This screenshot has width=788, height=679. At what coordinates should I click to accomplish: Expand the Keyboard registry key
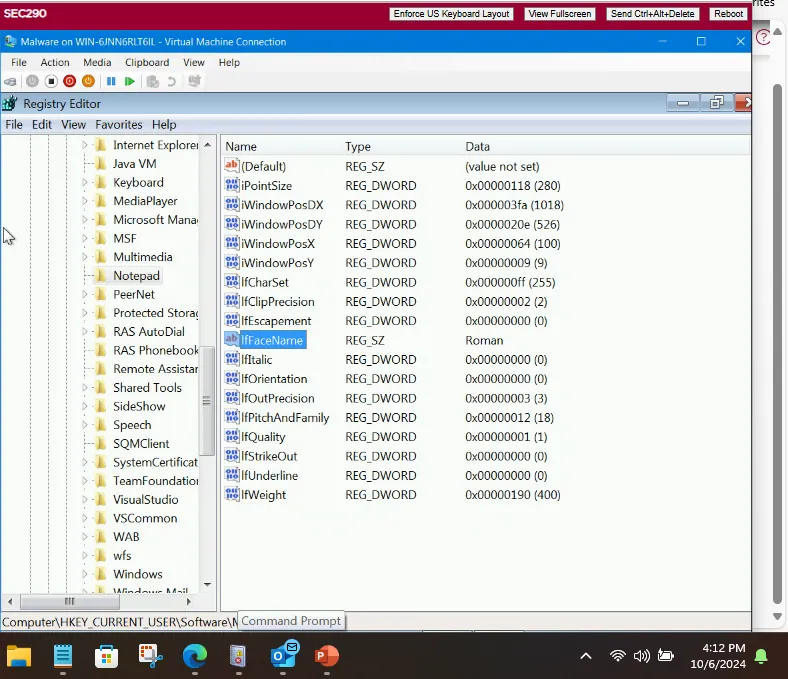[84, 182]
